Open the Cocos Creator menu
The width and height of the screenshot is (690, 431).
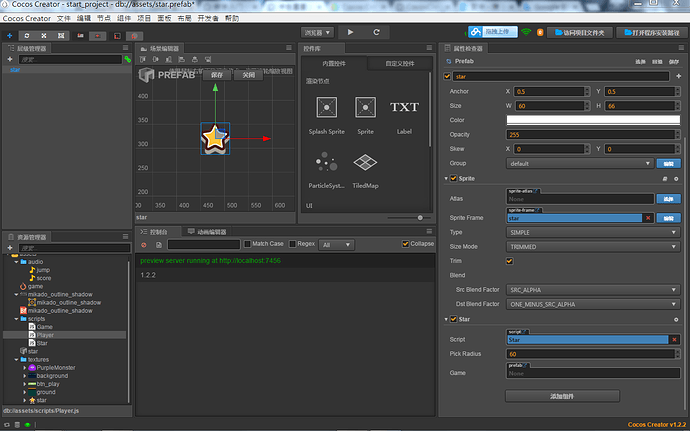(26, 18)
